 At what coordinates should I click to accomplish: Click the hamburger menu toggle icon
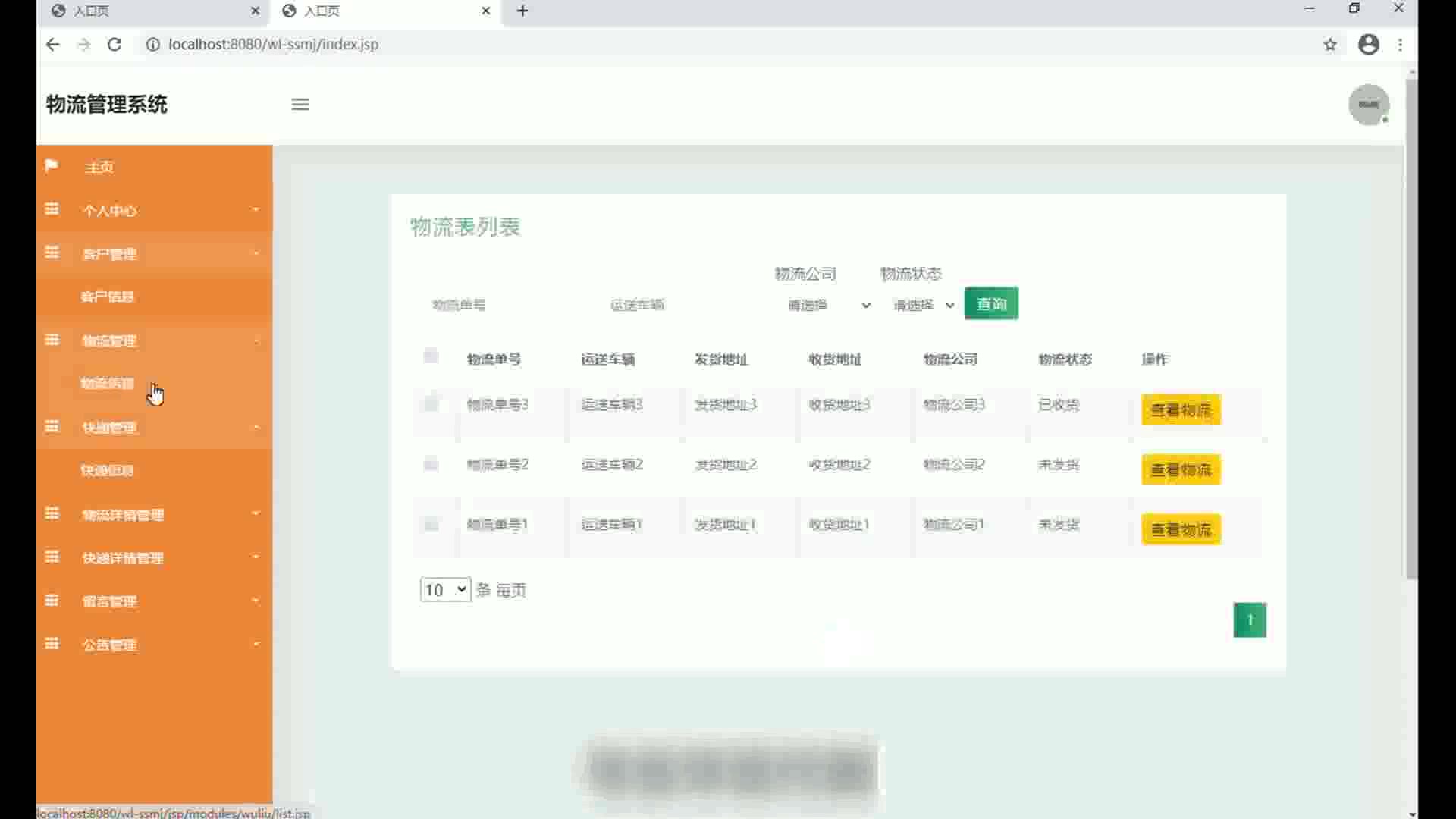(x=300, y=105)
